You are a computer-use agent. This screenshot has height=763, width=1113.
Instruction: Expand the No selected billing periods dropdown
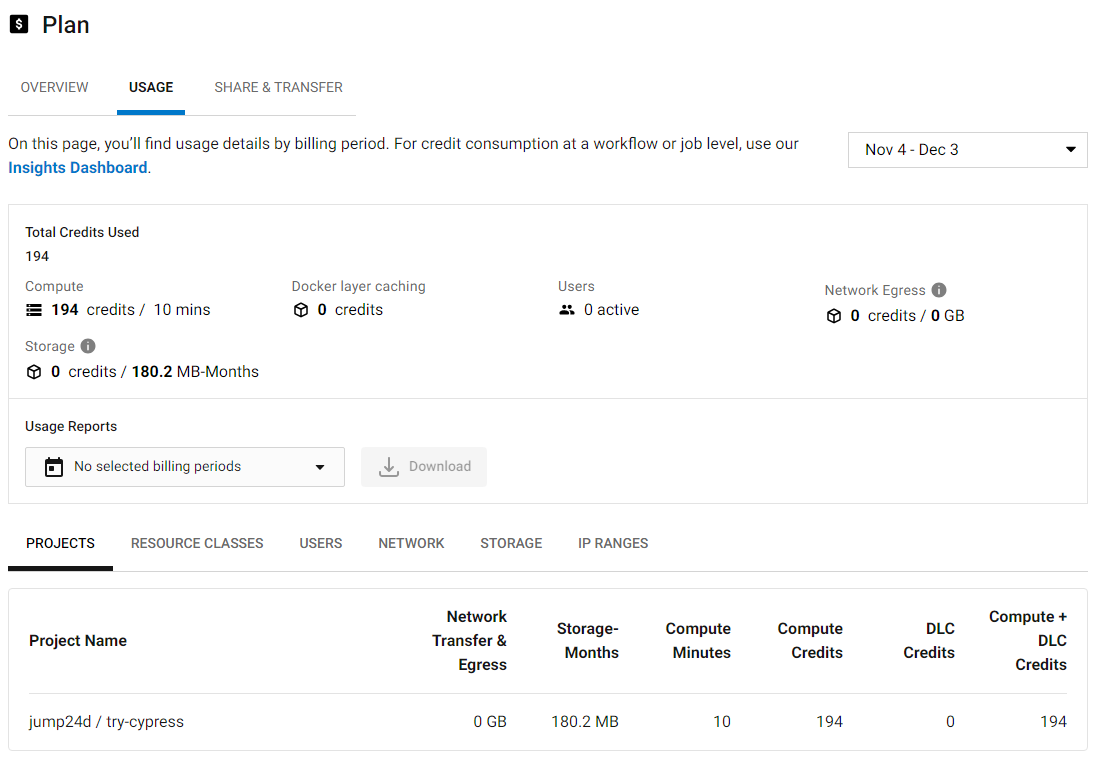[x=185, y=467]
